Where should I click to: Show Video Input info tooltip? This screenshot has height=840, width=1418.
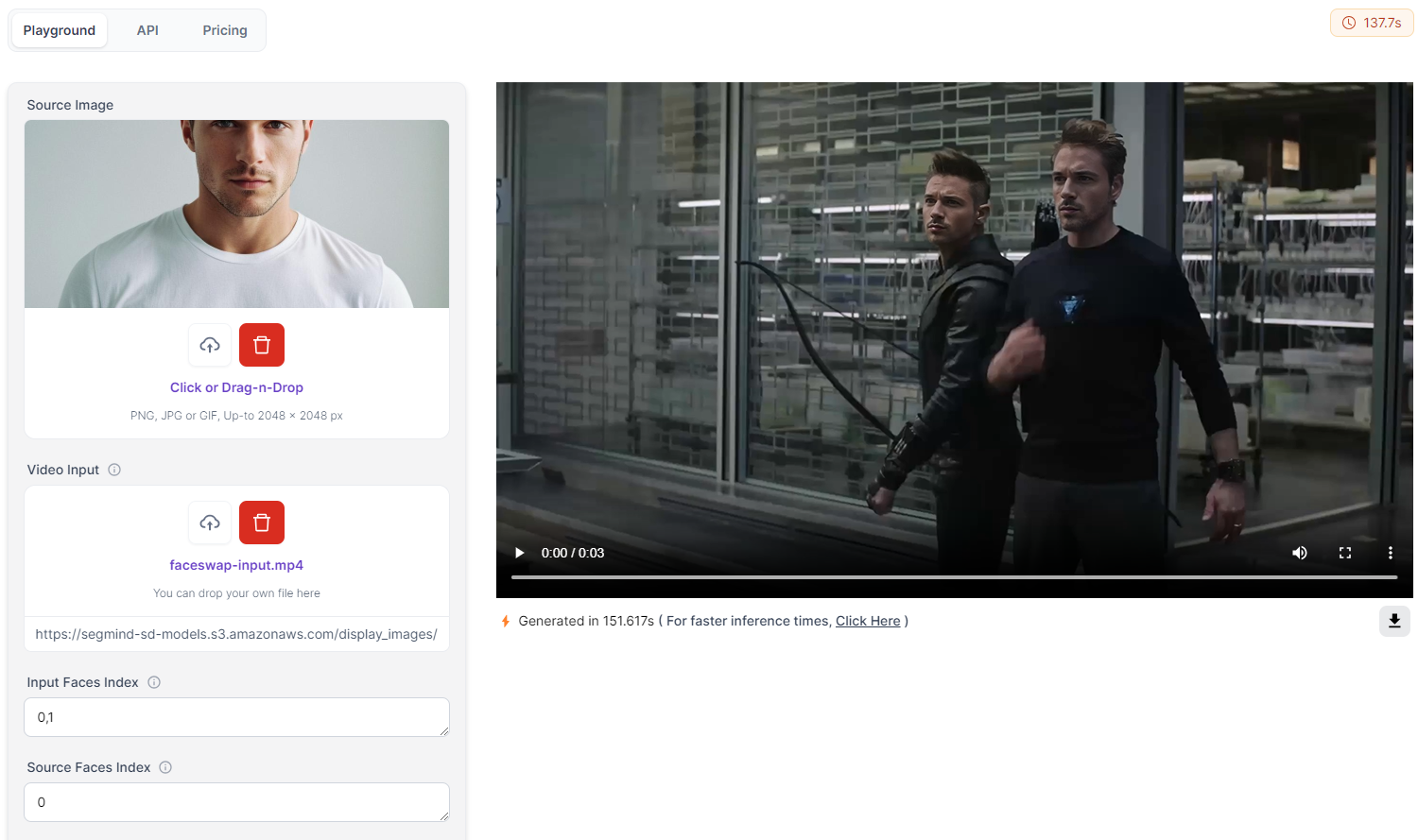tap(114, 470)
